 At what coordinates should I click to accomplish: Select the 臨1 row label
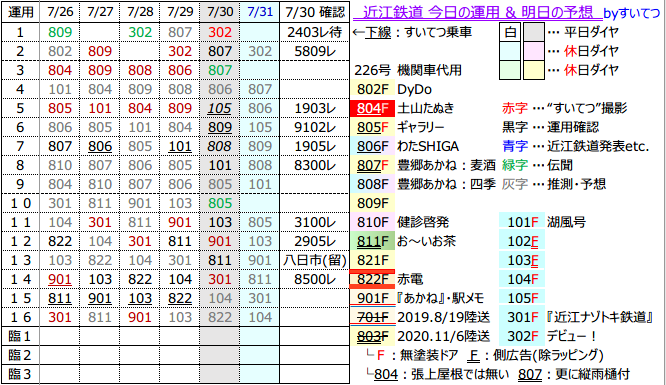[x=20, y=336]
